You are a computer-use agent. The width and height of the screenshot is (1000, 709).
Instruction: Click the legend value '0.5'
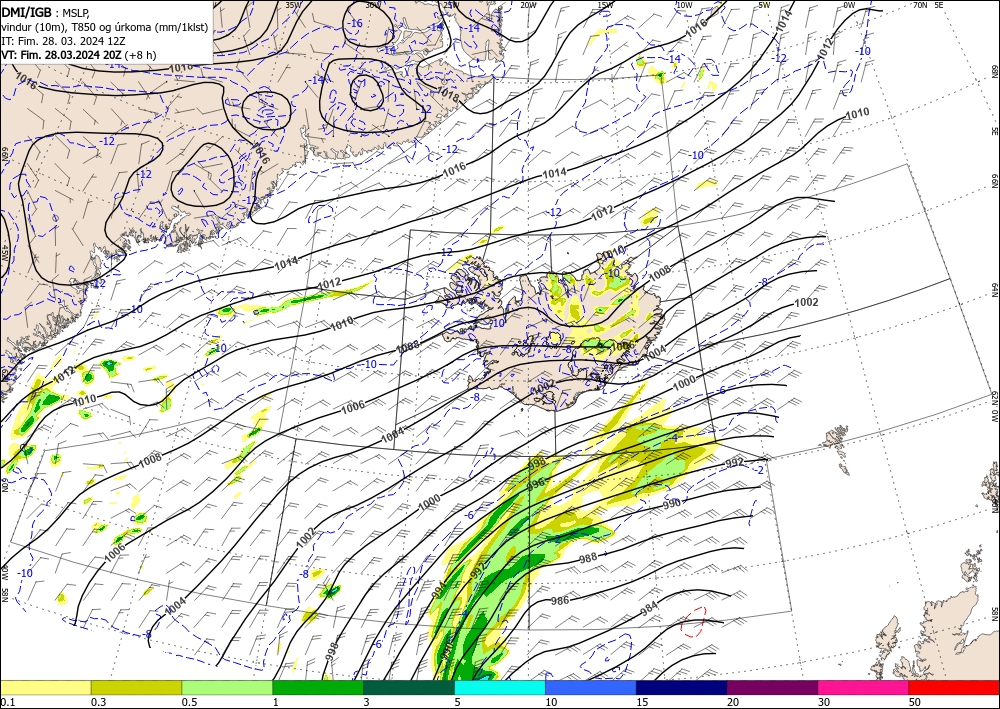click(x=189, y=702)
